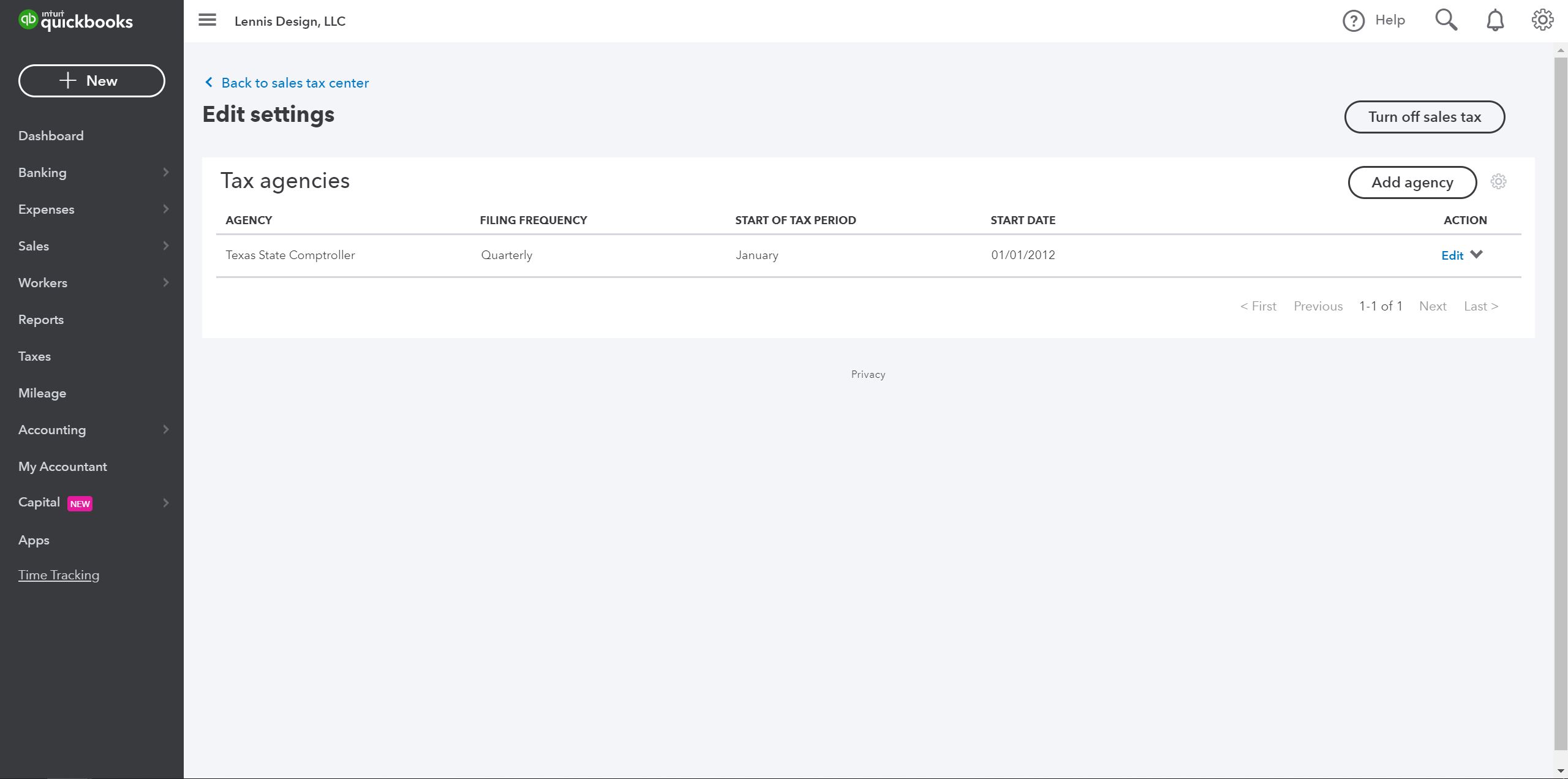Open the Taxes menu item
The height and width of the screenshot is (779, 1568).
(x=34, y=356)
